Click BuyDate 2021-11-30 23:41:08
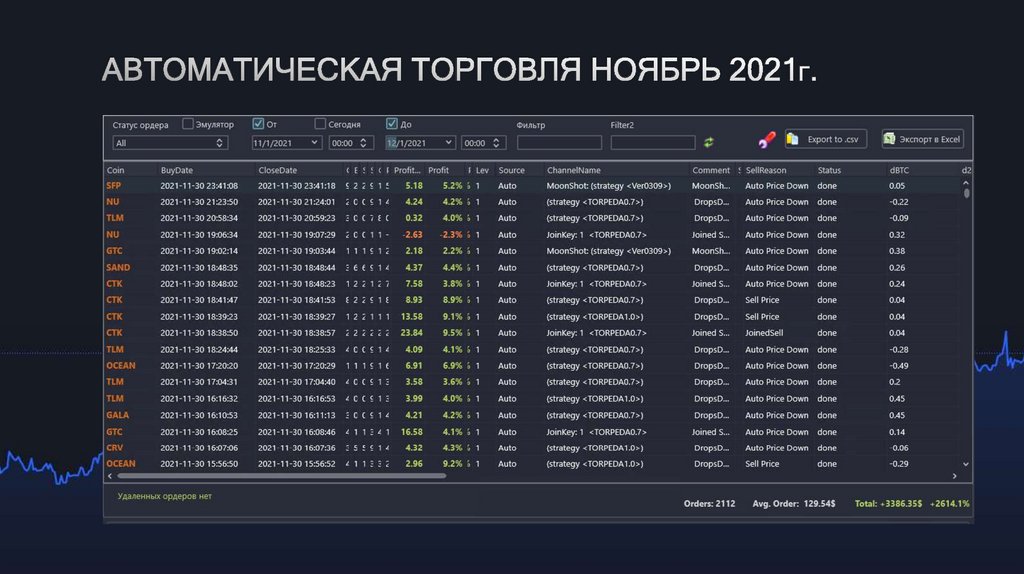 [199, 185]
